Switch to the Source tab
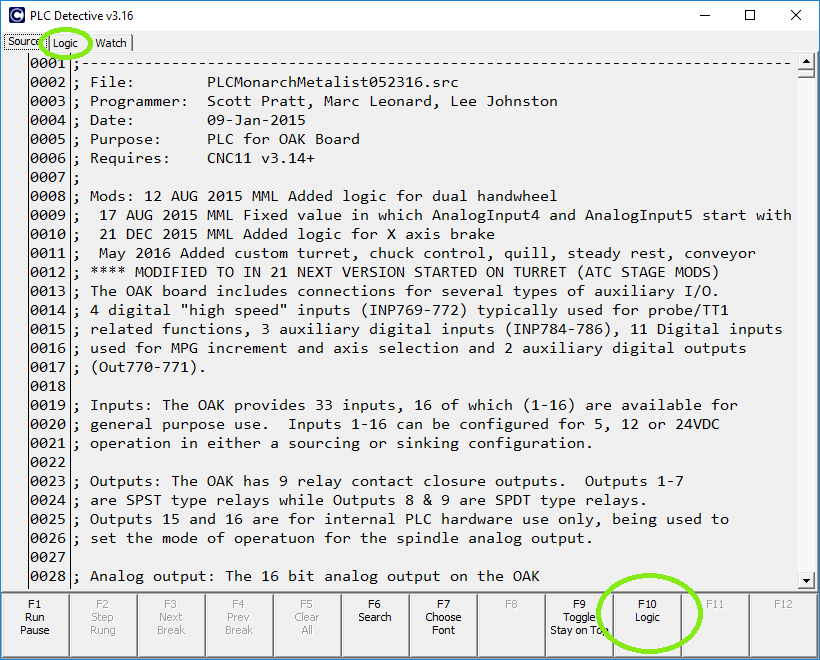820x660 pixels. (x=22, y=42)
